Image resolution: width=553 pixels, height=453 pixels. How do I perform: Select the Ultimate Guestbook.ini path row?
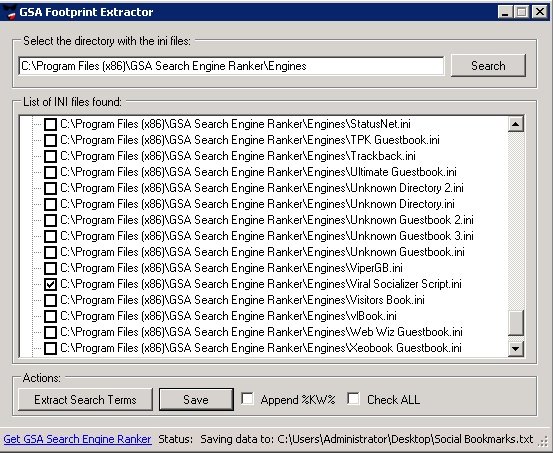(258, 172)
